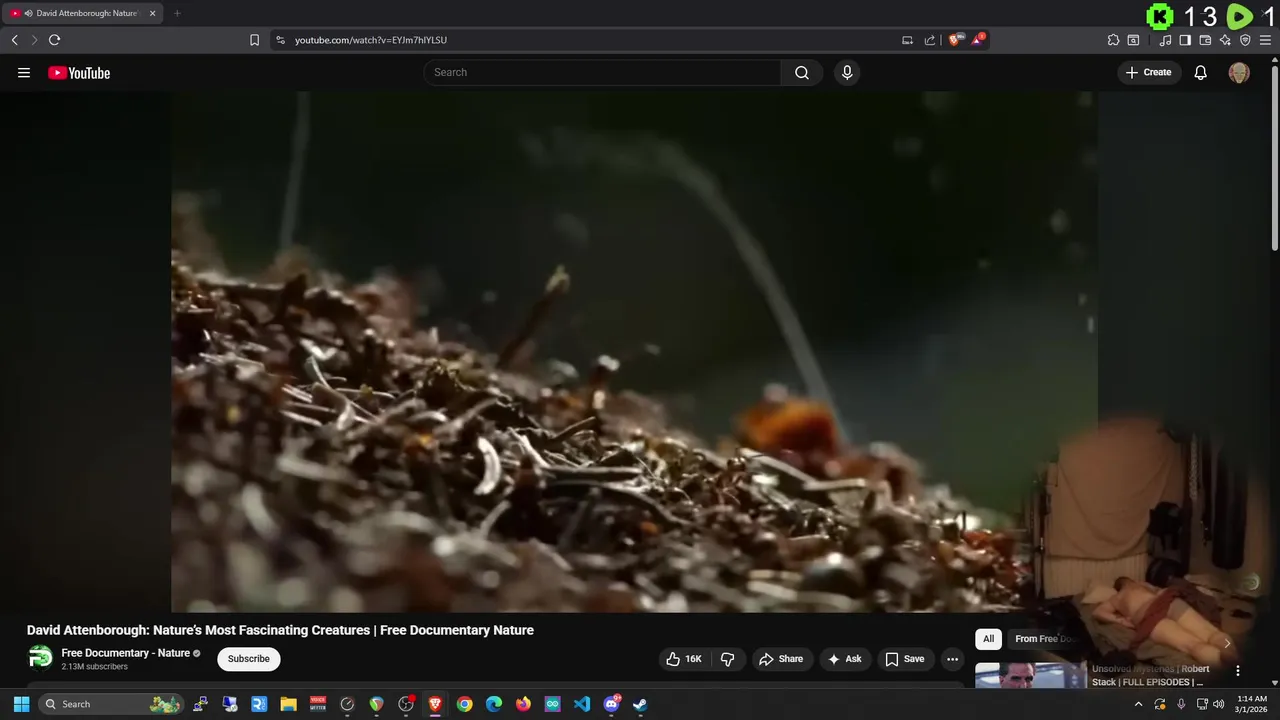Toggle the browser sidebar panel icon

pyautogui.click(x=1185, y=40)
